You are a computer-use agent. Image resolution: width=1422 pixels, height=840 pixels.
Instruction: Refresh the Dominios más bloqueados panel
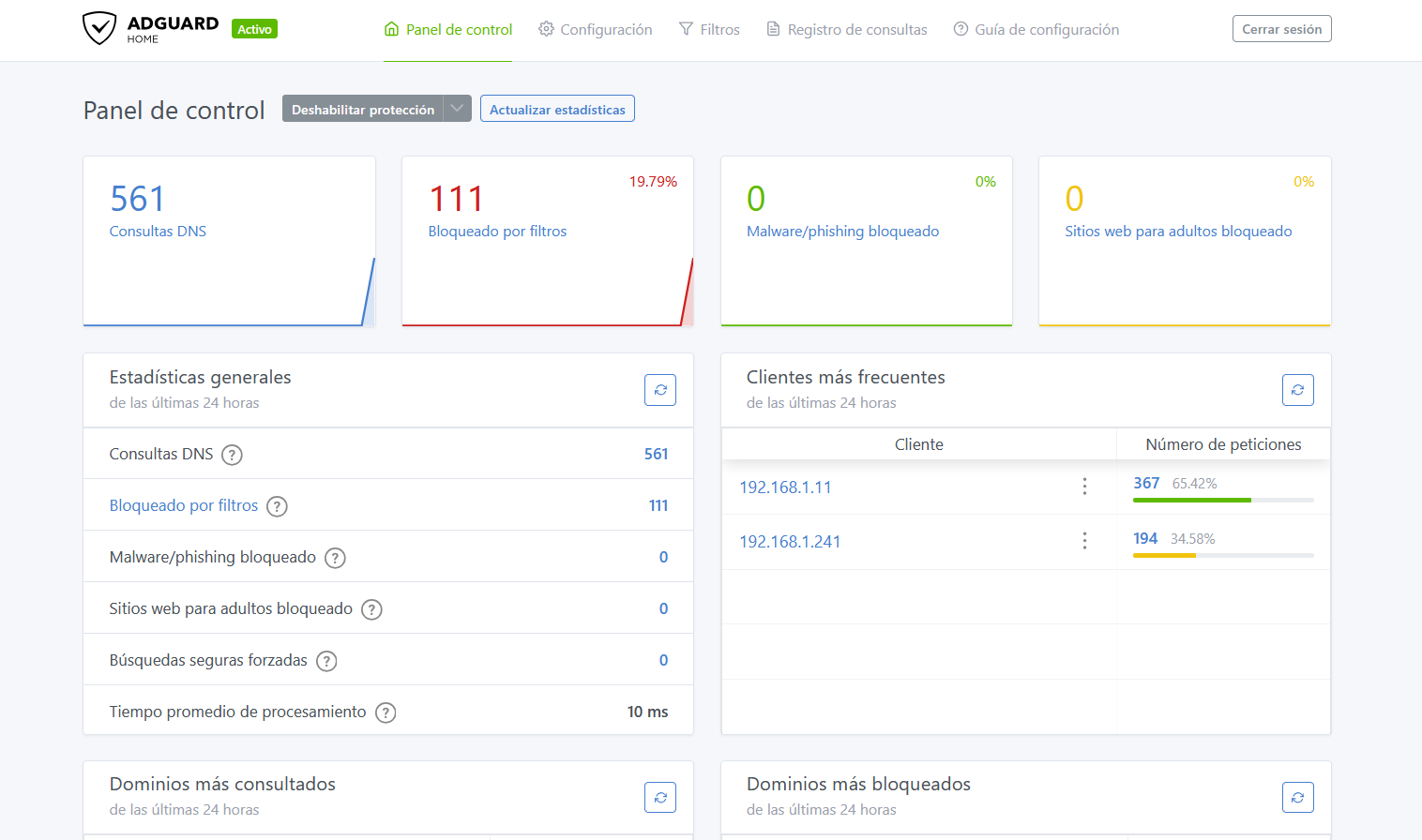pyautogui.click(x=1297, y=797)
